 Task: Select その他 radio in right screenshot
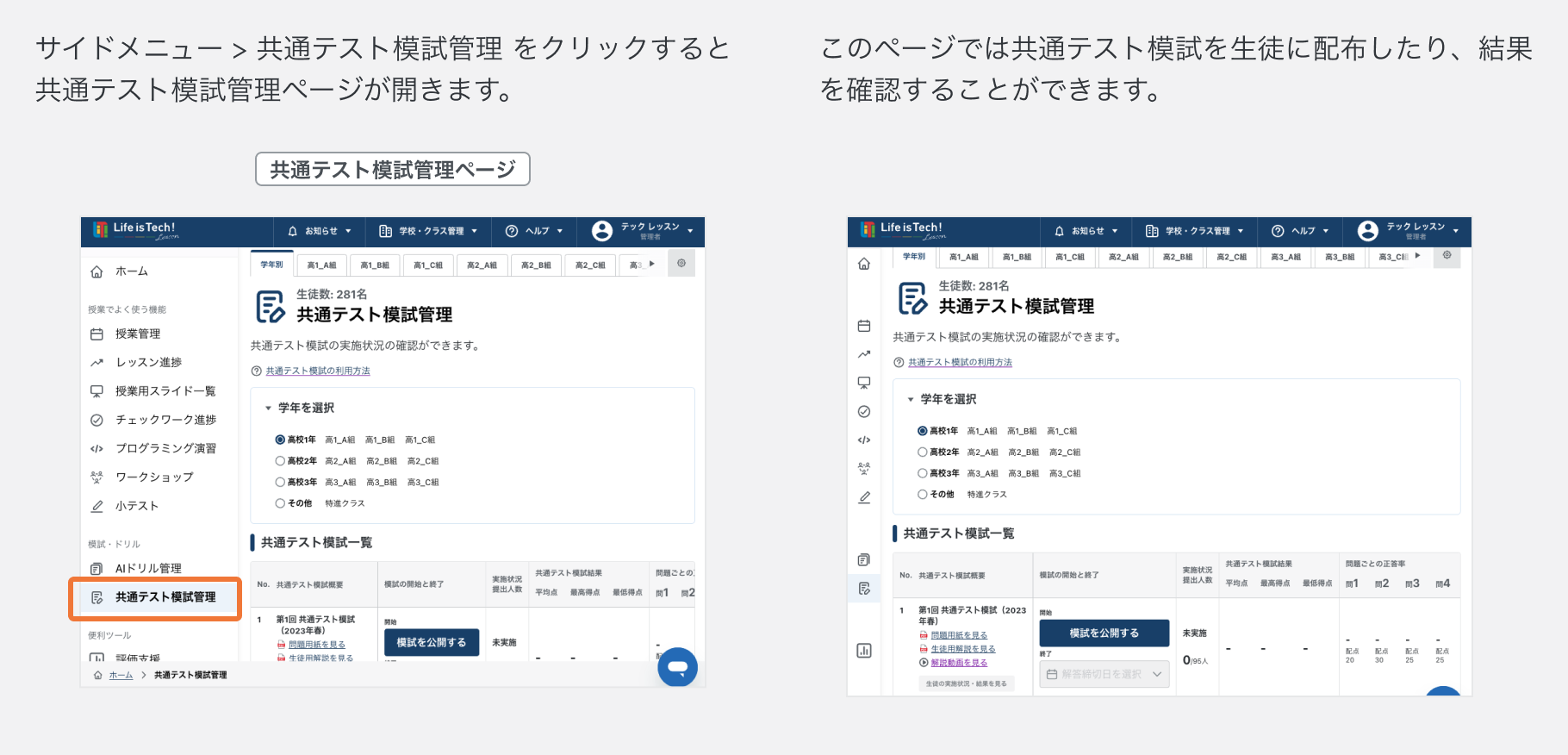[923, 495]
